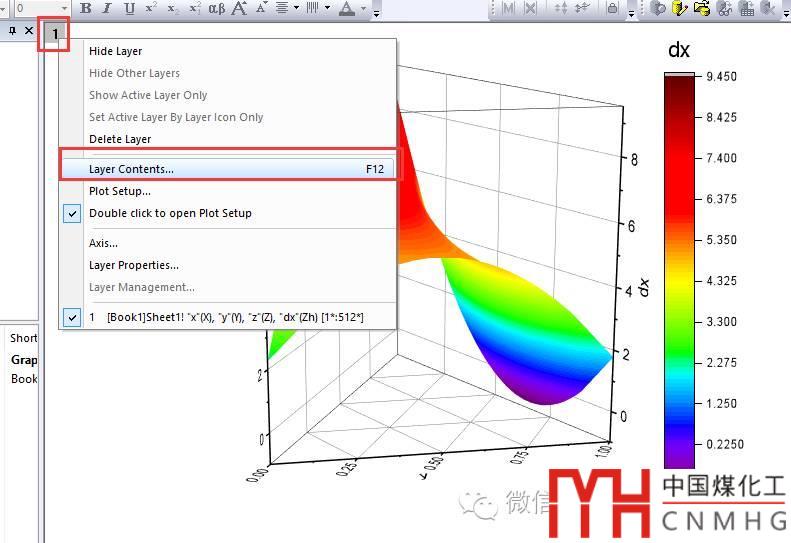Apply superscript formatting
This screenshot has width=791, height=543.
(151, 8)
